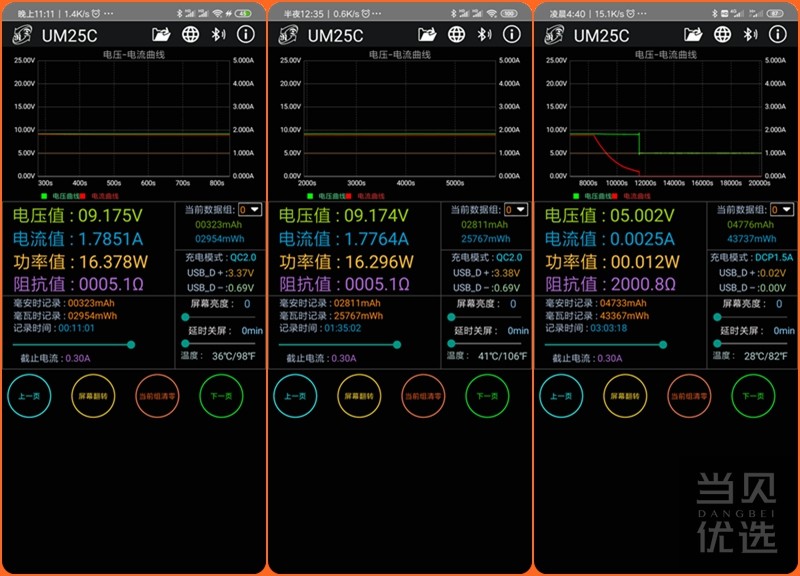Tap 当前组清零 button in the 05.002V screen
Screen dimensions: 800x576
coord(689,396)
